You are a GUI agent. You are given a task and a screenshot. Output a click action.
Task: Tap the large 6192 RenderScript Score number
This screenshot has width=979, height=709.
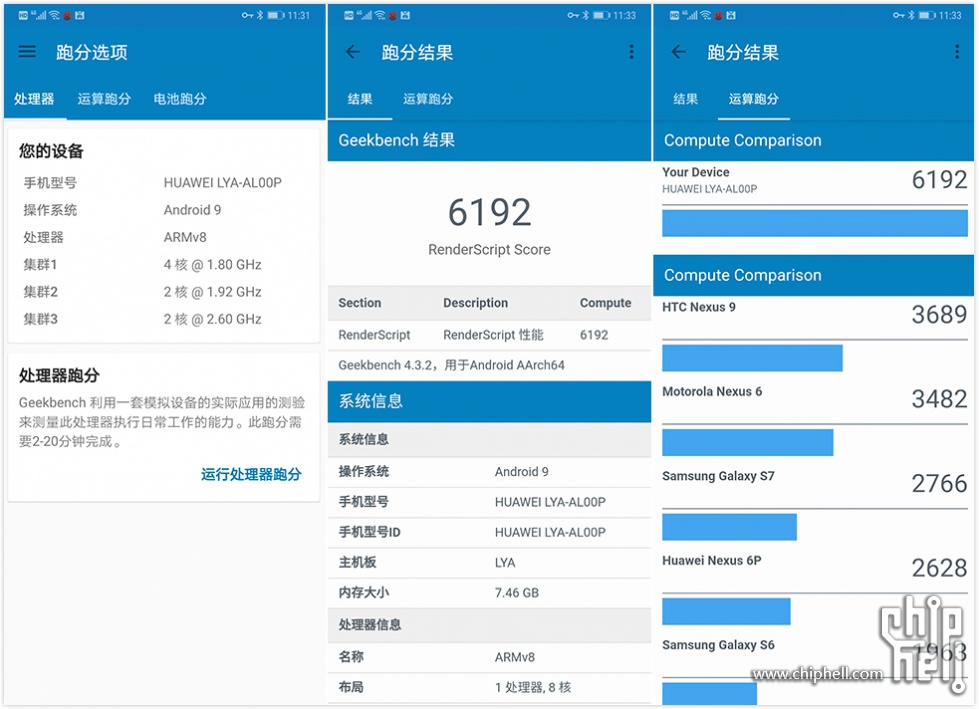[490, 212]
